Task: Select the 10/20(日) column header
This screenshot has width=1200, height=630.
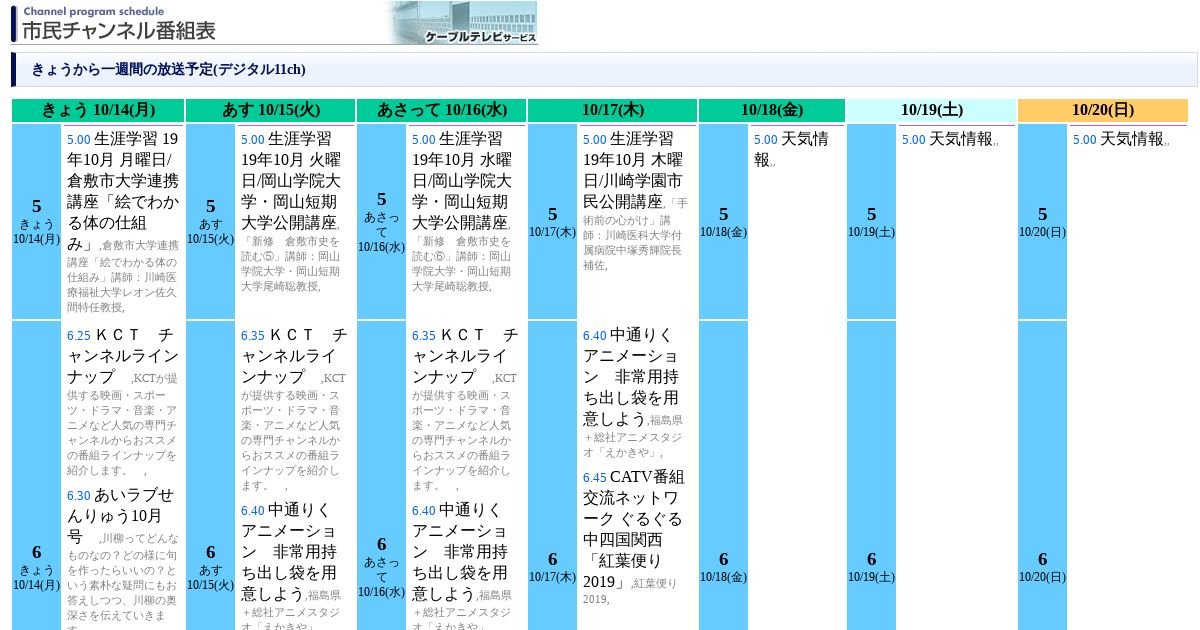Action: [1103, 110]
